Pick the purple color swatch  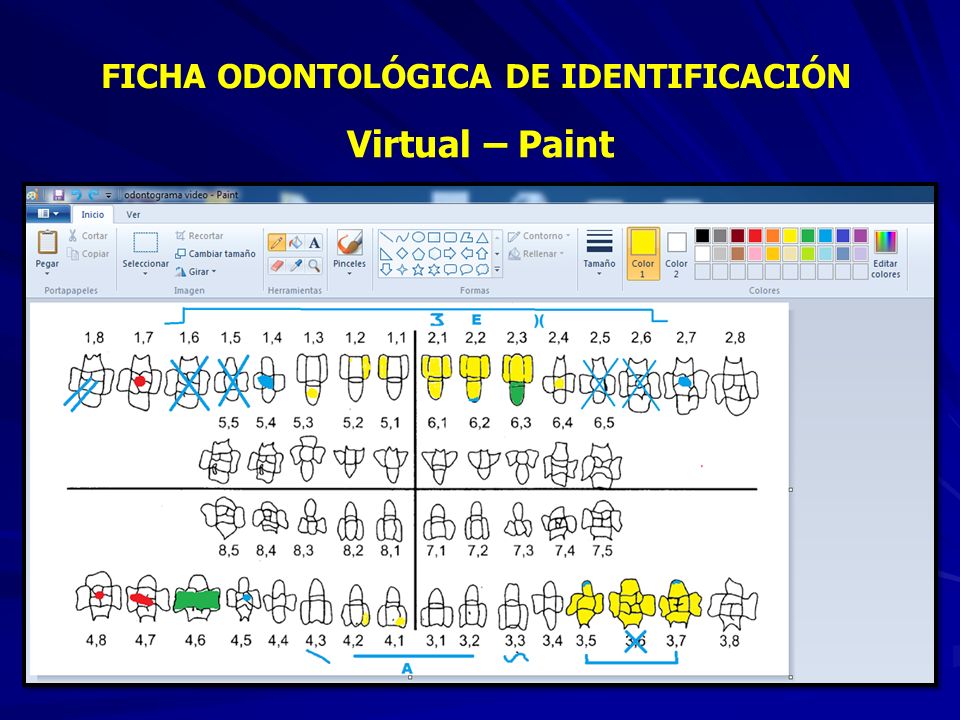coord(861,236)
